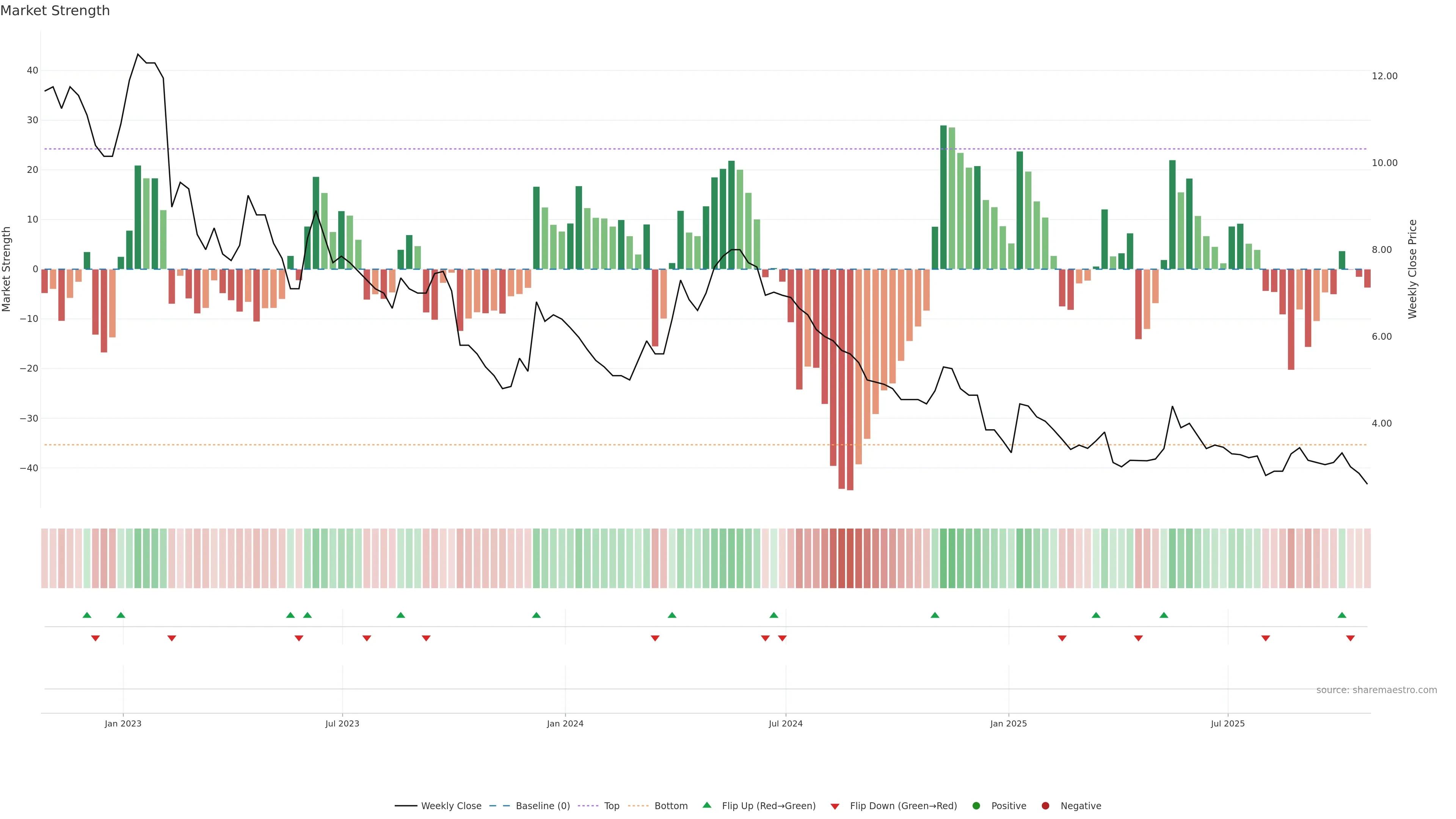The height and width of the screenshot is (819, 1456).
Task: Click the Flip Up green triangle legend icon
Action: (x=706, y=805)
